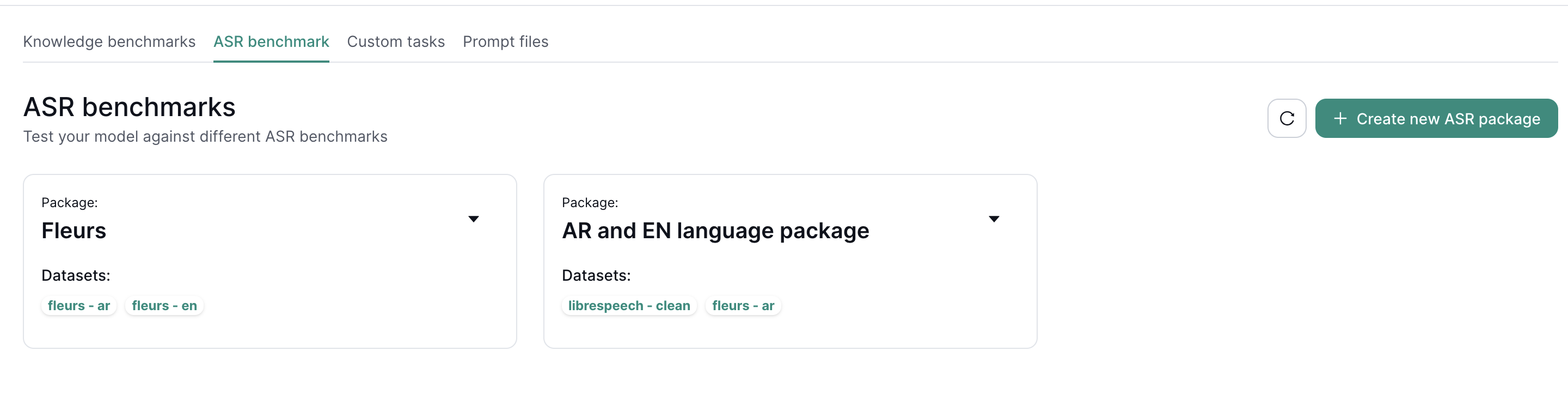Refresh the ASR benchmarks list
This screenshot has height=411, width=1568.
click(1286, 118)
